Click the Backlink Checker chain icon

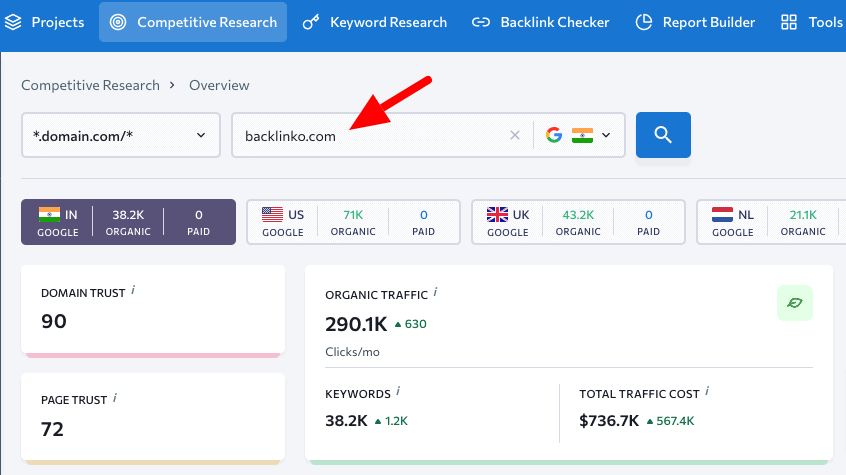point(481,22)
